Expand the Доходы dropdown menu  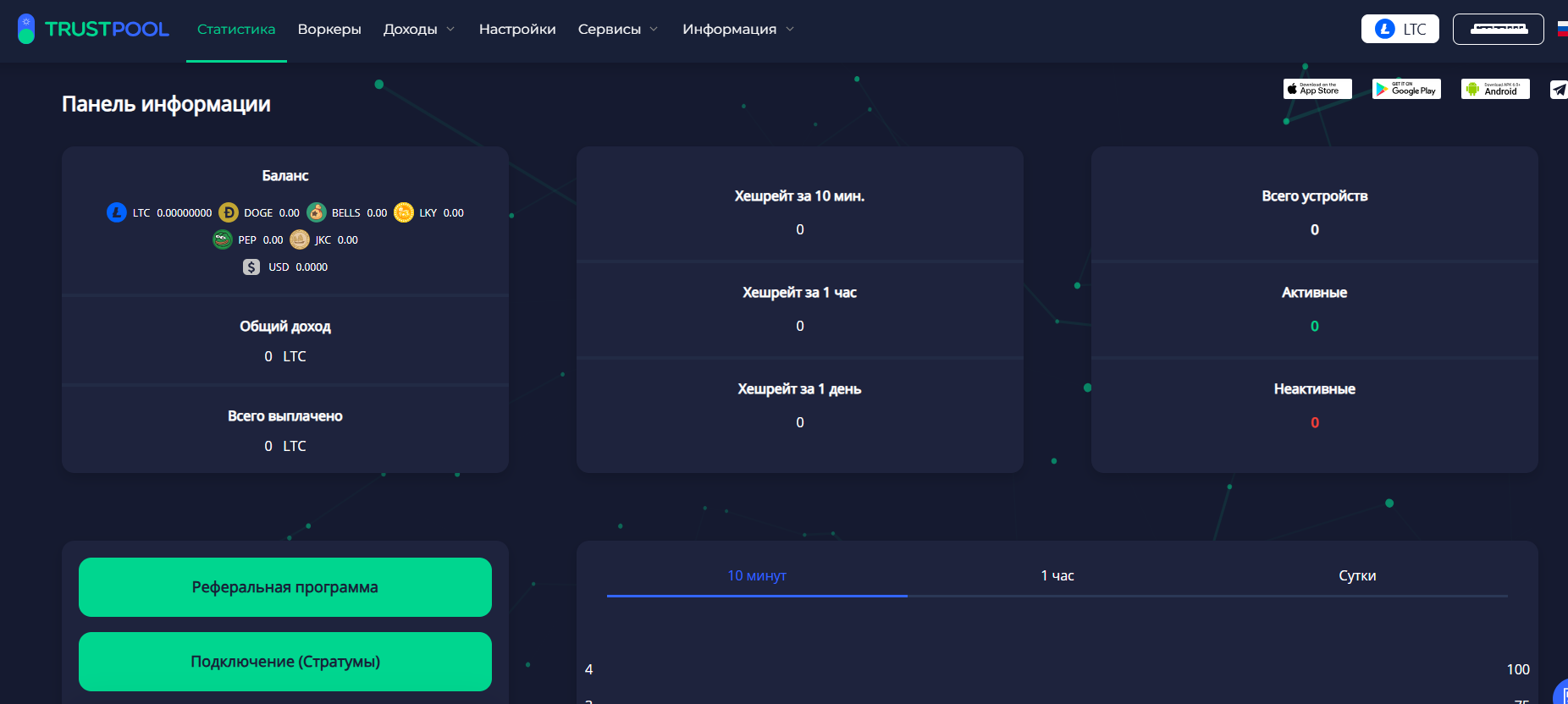tap(419, 29)
